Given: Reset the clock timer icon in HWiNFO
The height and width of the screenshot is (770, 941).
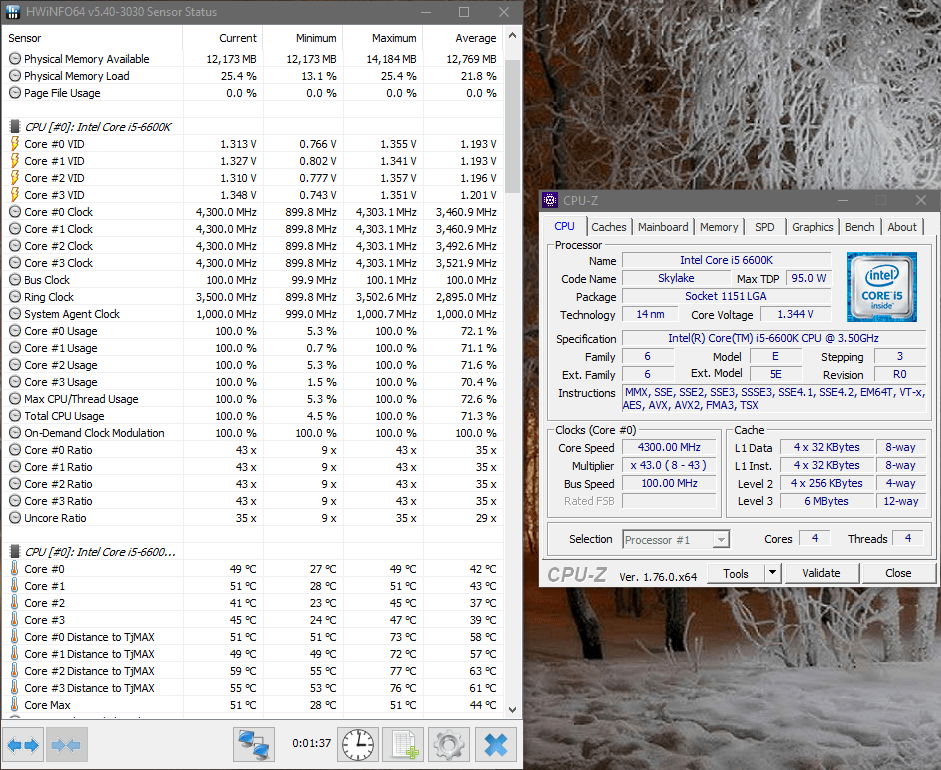Looking at the screenshot, I should tap(358, 745).
